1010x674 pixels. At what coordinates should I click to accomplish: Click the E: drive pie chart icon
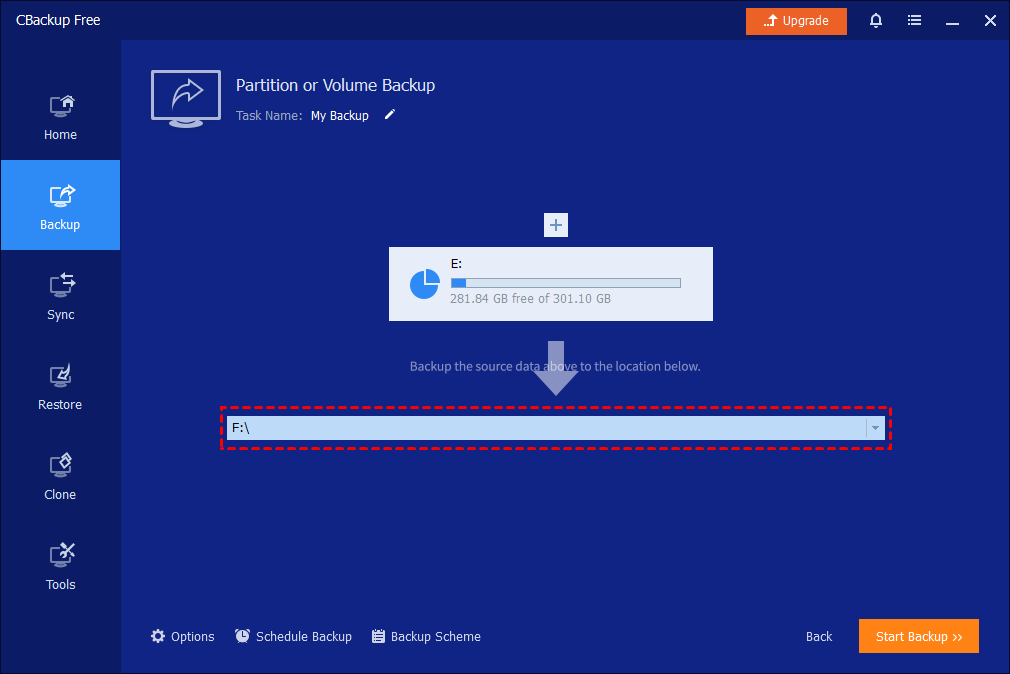(x=425, y=284)
